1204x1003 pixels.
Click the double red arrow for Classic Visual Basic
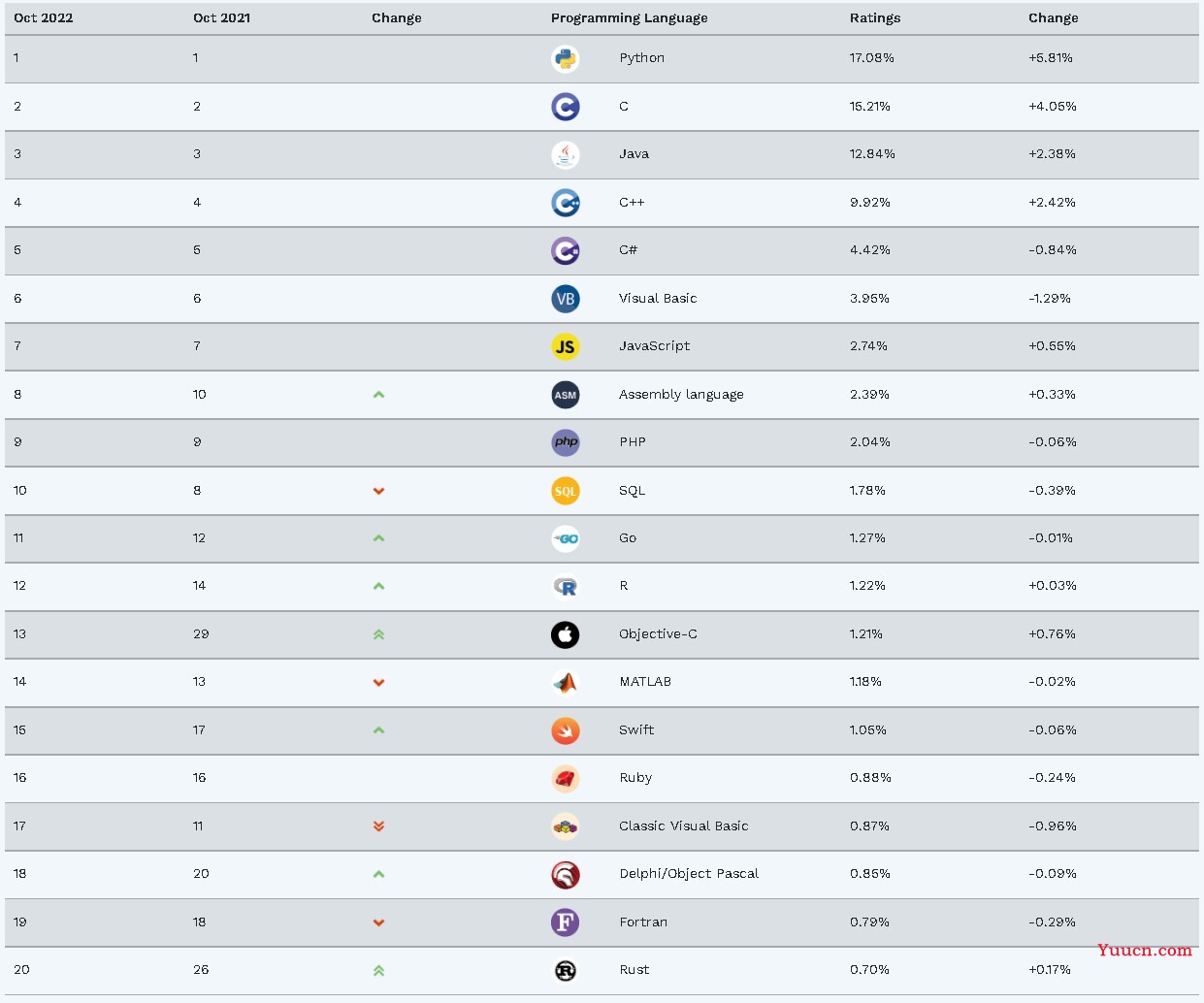tap(379, 826)
